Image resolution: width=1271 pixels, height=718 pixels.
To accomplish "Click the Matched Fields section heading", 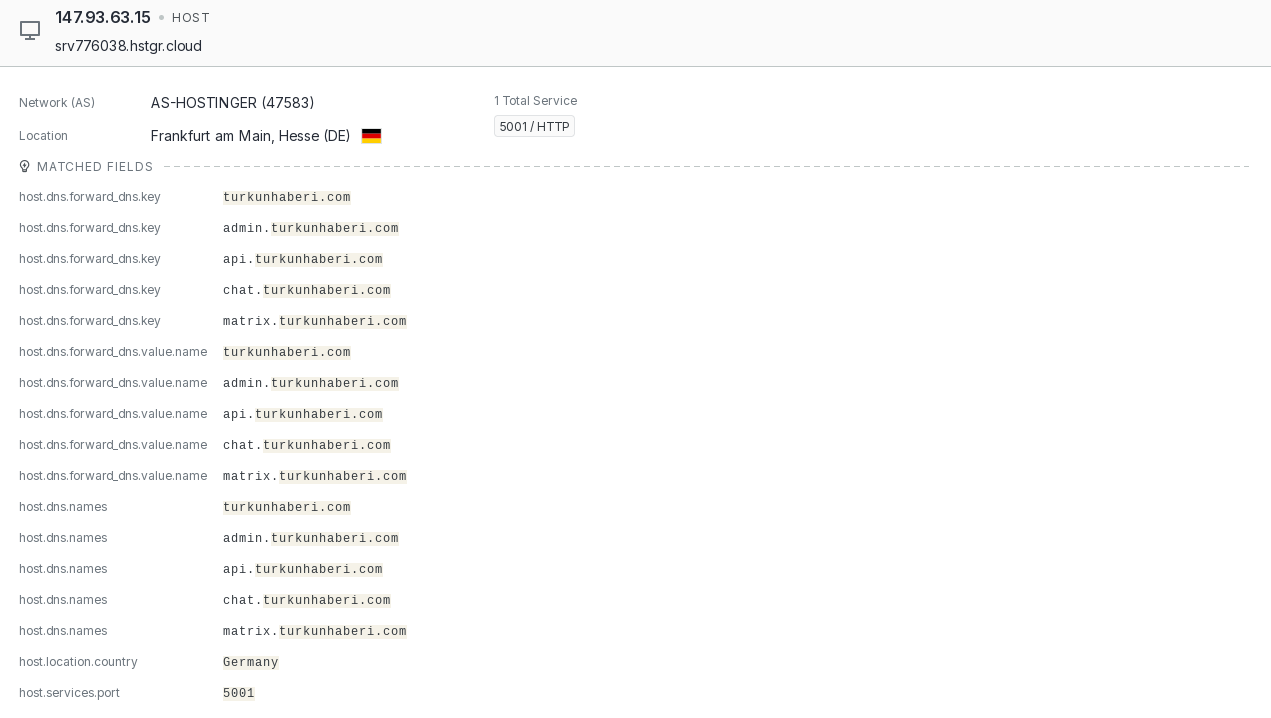I will tap(95, 167).
